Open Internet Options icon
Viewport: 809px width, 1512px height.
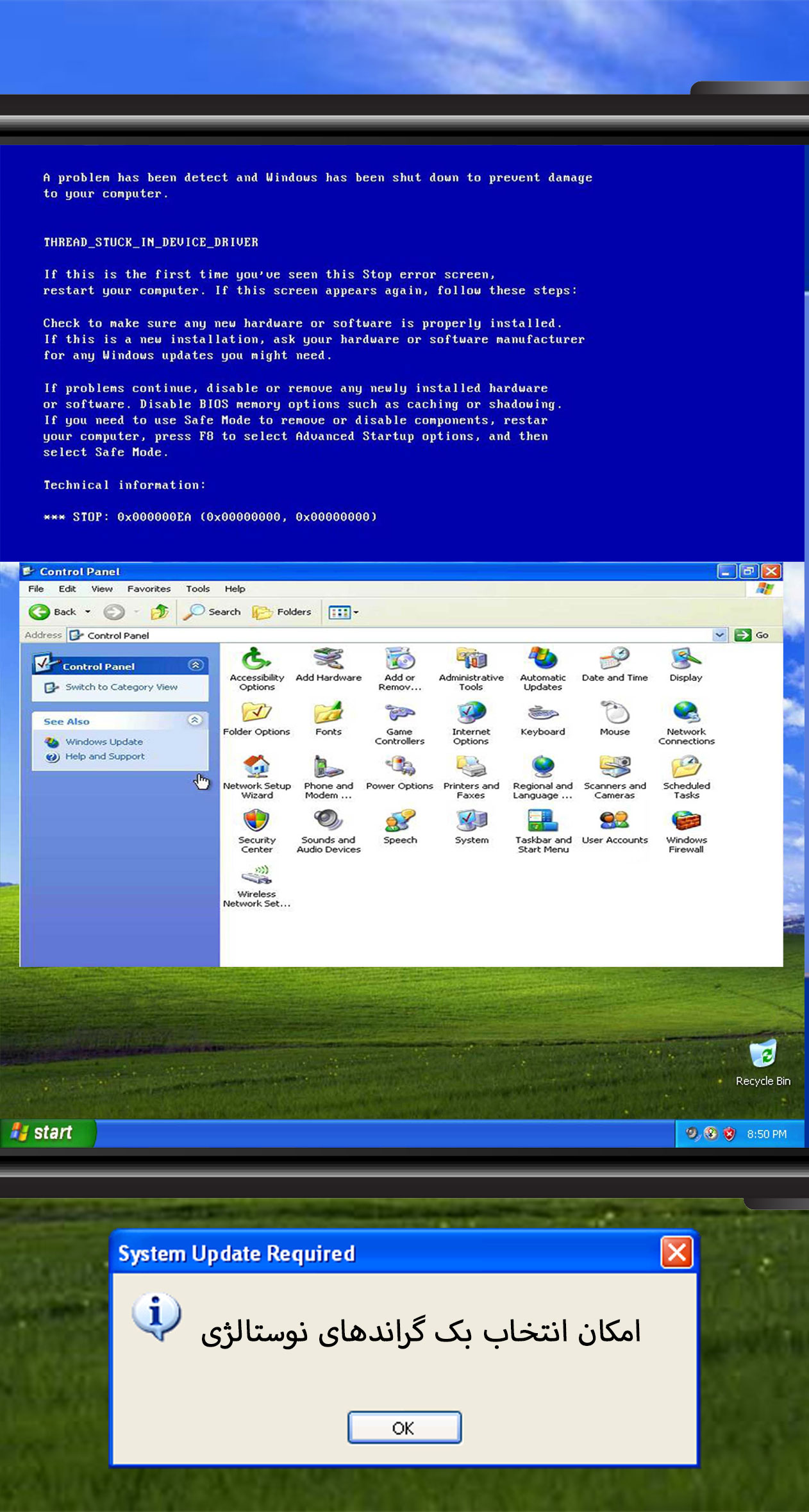pos(471,723)
